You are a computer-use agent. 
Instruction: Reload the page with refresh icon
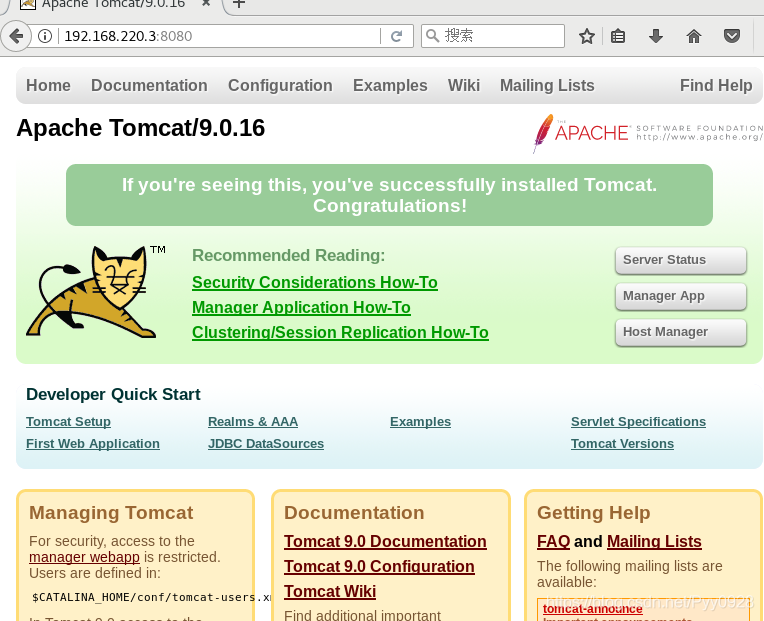tap(397, 36)
